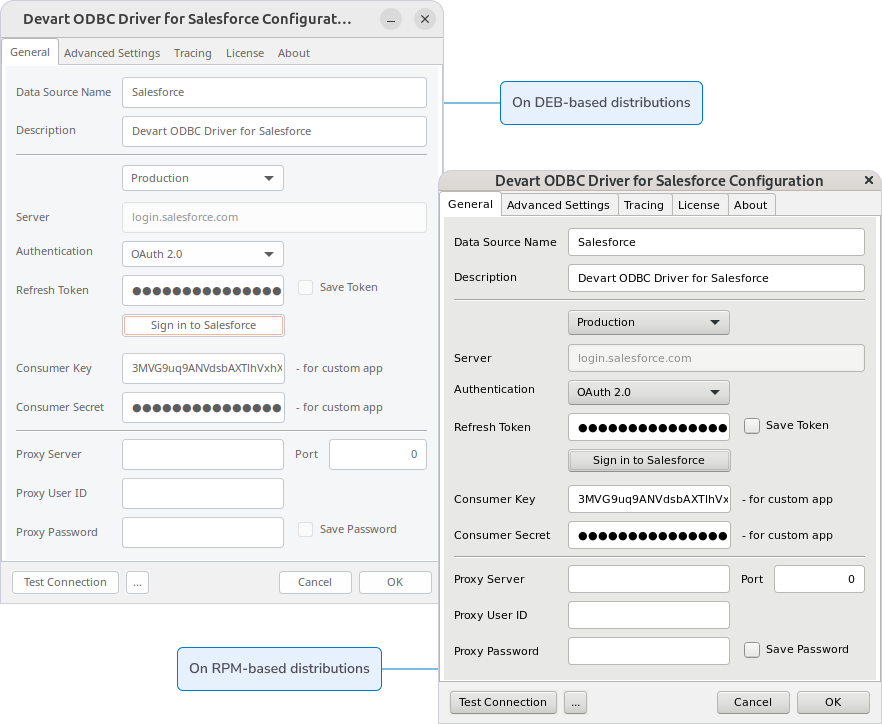This screenshot has width=882, height=724.
Task: Check Save Token in the DEB-based dialog
Action: click(x=306, y=288)
